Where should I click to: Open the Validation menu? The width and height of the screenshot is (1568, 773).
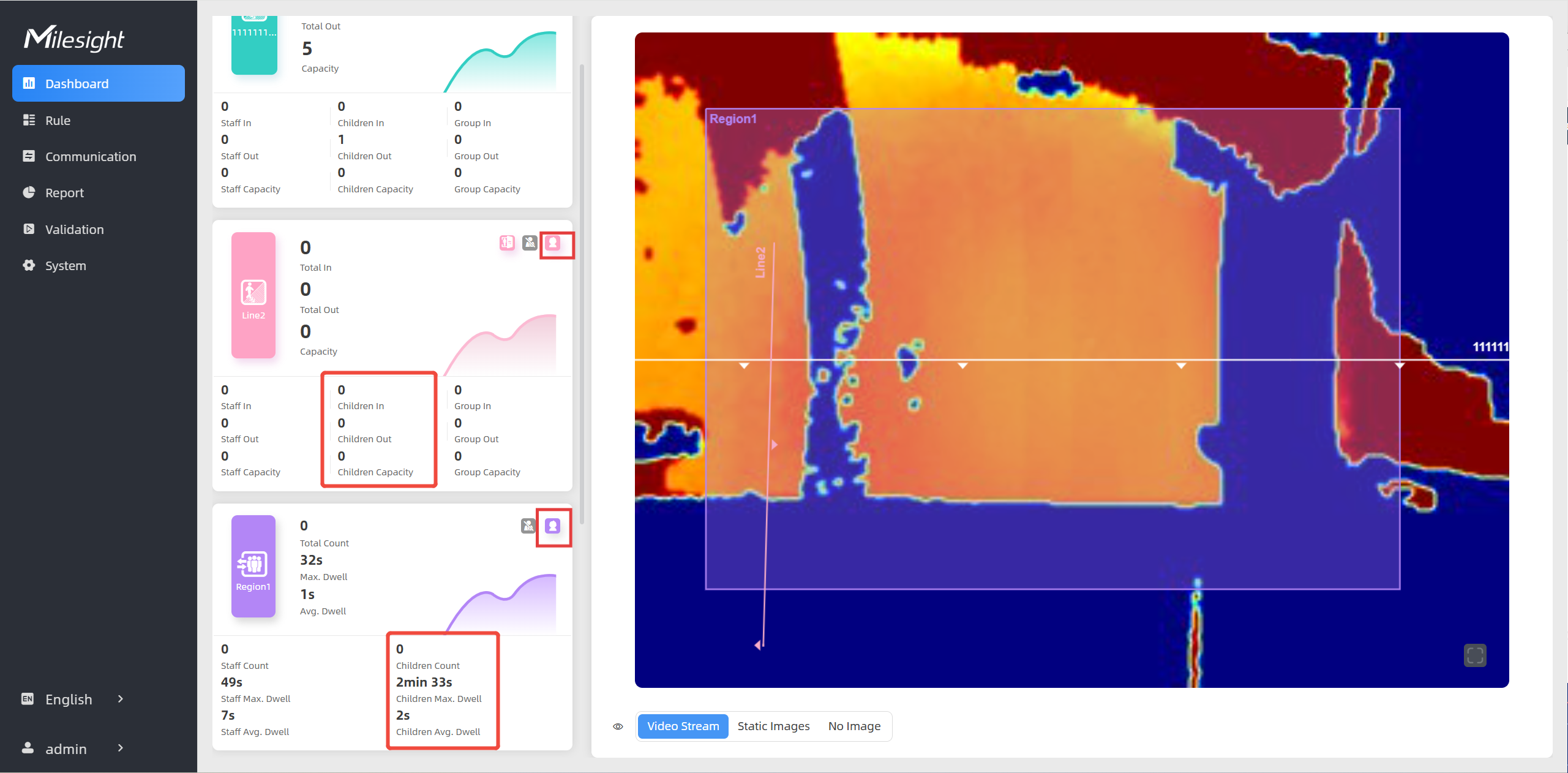[74, 230]
